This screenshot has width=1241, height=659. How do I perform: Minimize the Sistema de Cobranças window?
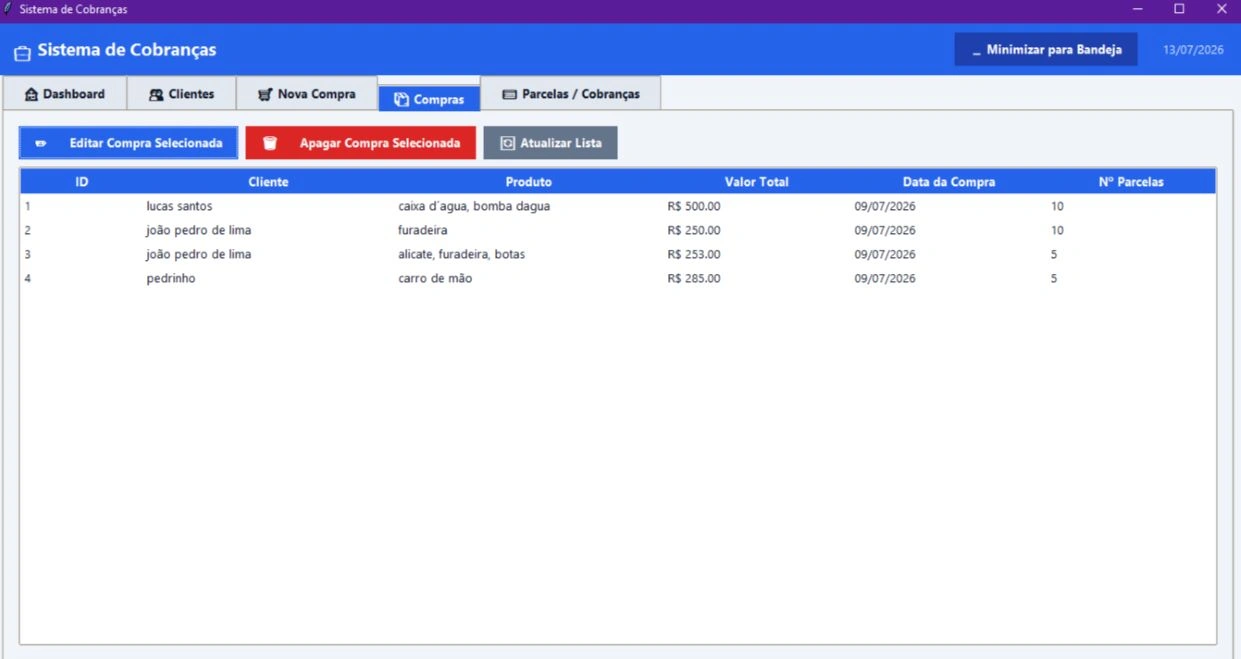pos(1138,9)
